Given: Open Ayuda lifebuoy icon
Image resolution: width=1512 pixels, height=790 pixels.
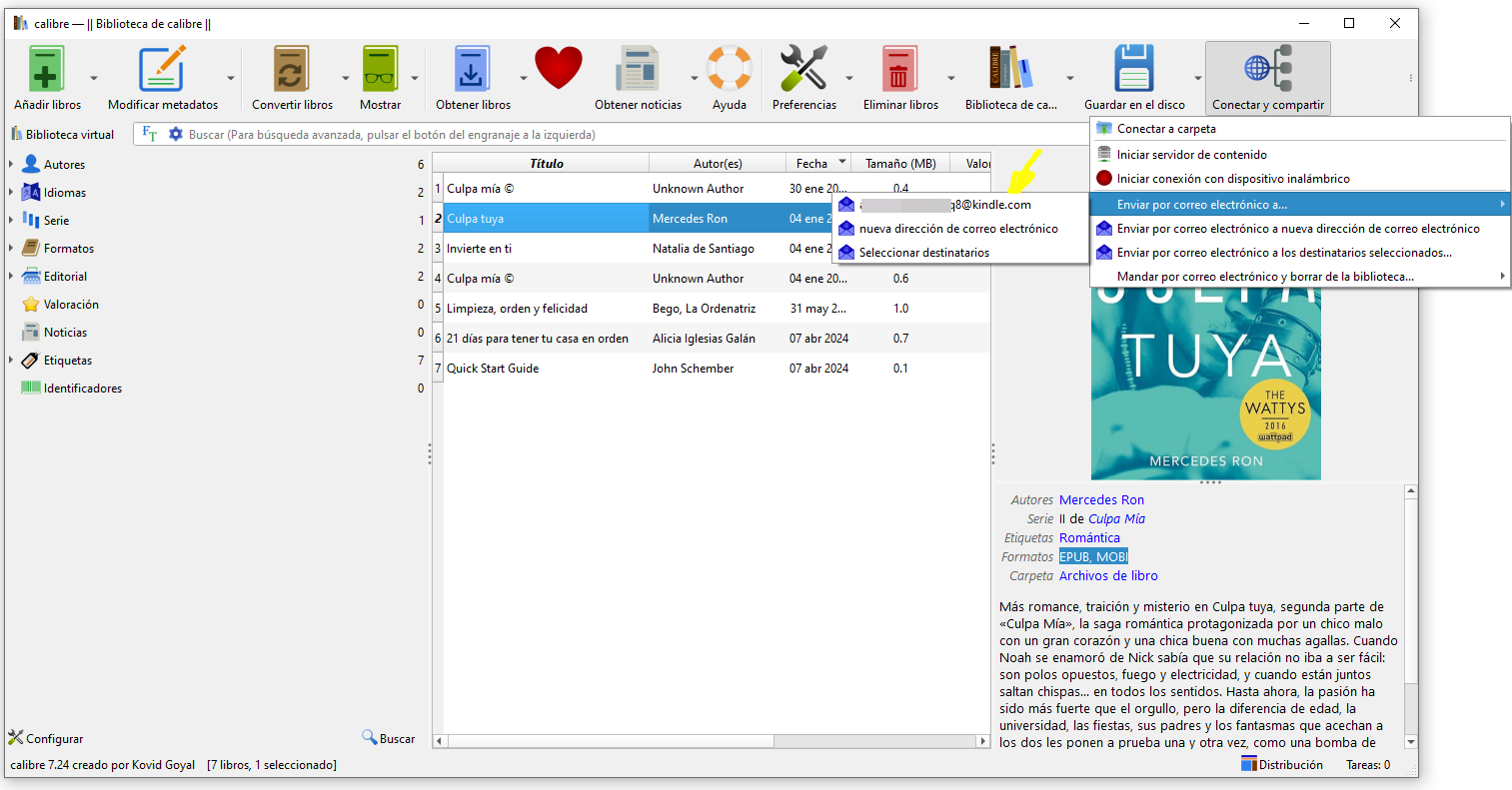Looking at the screenshot, I should pos(730,70).
